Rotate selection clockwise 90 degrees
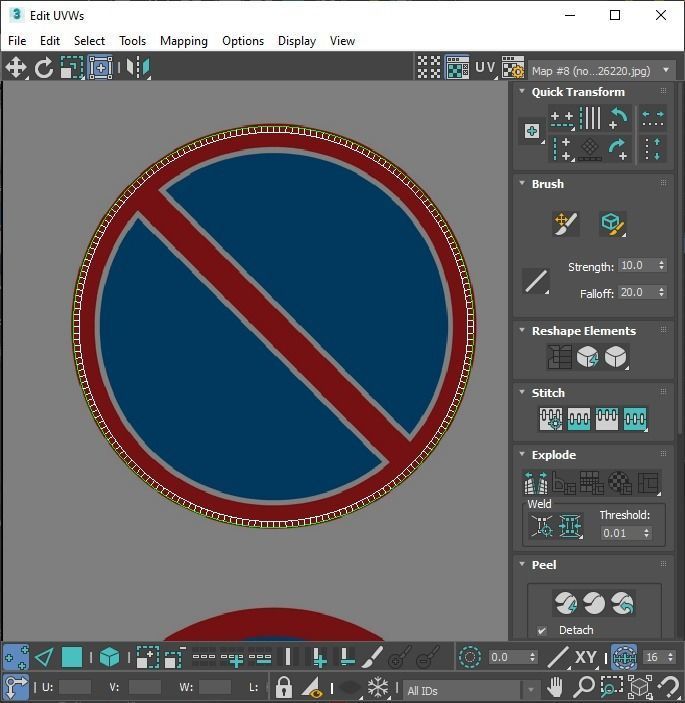This screenshot has height=703, width=685. pyautogui.click(x=619, y=149)
